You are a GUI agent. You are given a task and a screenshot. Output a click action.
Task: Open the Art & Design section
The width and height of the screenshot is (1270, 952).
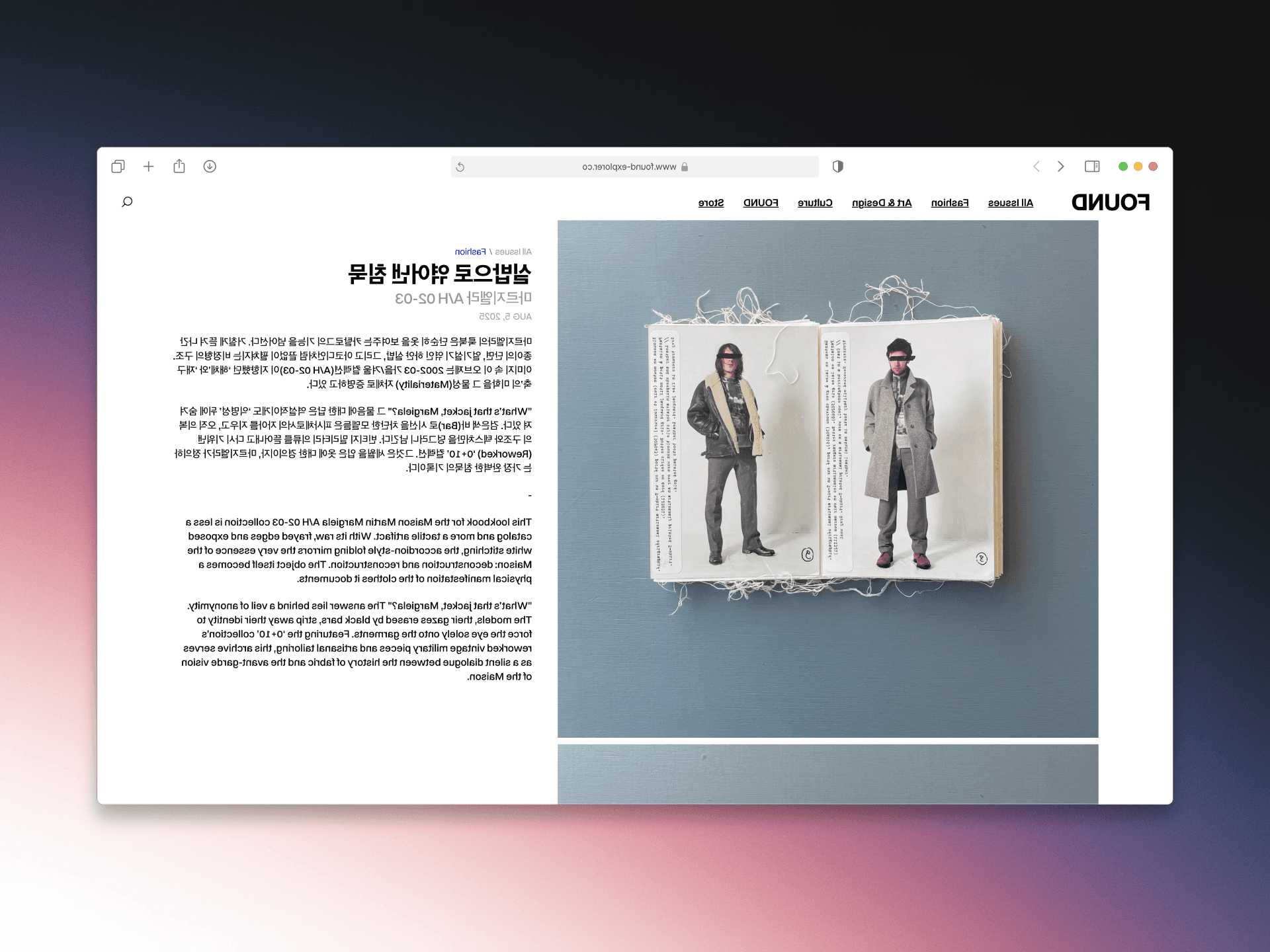click(x=882, y=203)
